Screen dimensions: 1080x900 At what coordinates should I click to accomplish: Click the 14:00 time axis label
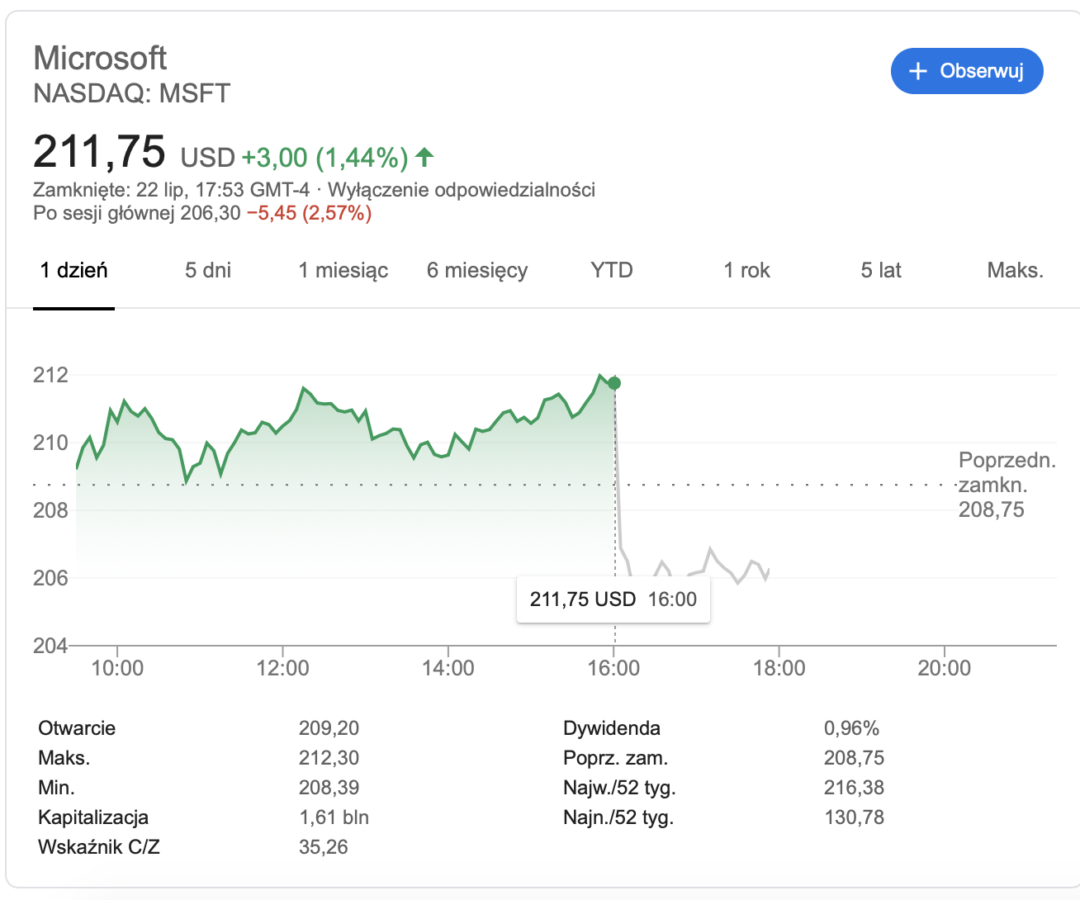[x=448, y=668]
